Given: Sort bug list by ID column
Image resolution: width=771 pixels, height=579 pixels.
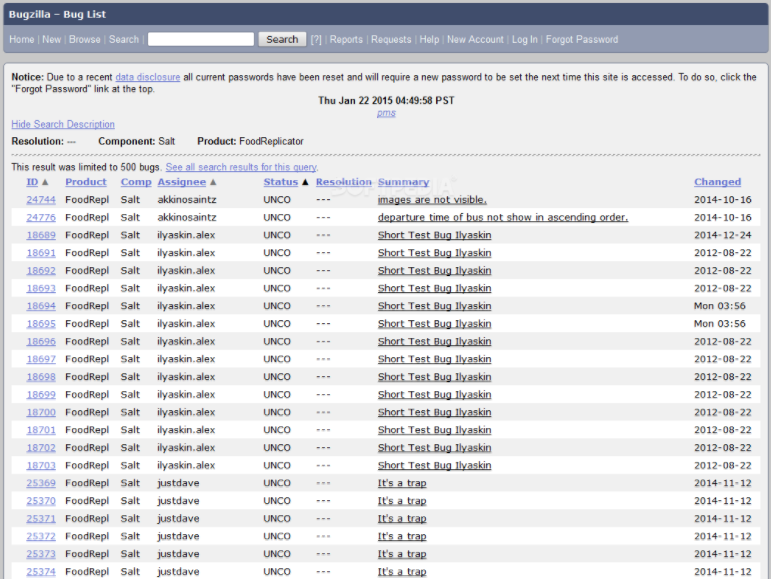Looking at the screenshot, I should (32, 182).
